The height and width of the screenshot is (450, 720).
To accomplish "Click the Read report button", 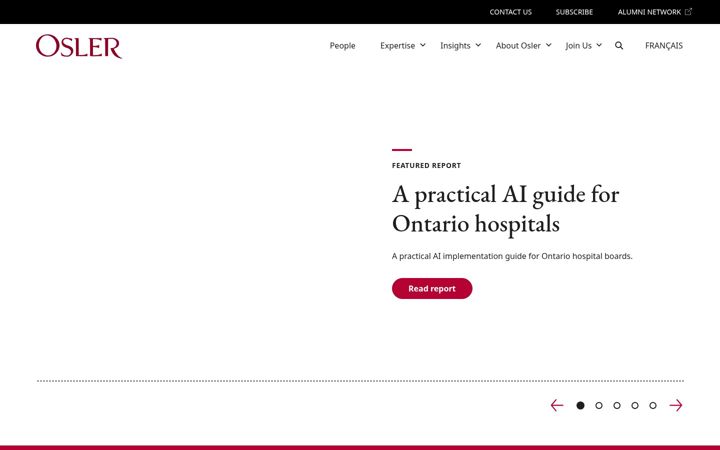I will coord(432,288).
